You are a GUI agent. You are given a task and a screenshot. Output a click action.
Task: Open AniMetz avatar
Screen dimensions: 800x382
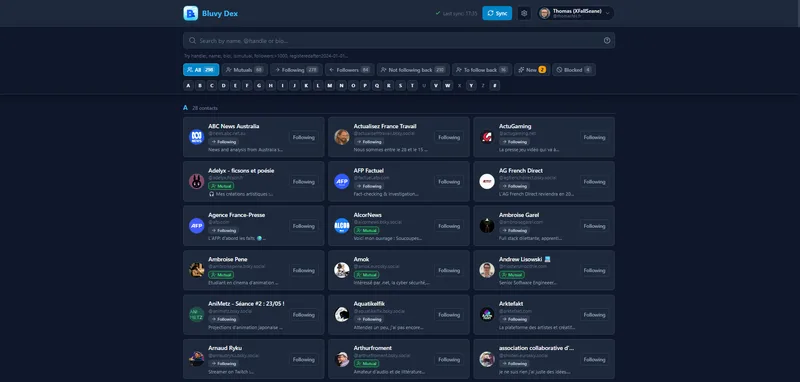coord(196,315)
